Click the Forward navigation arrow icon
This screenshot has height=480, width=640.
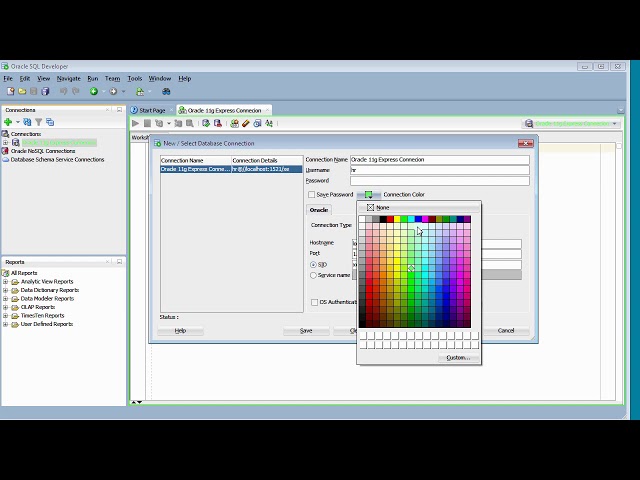[x=113, y=91]
